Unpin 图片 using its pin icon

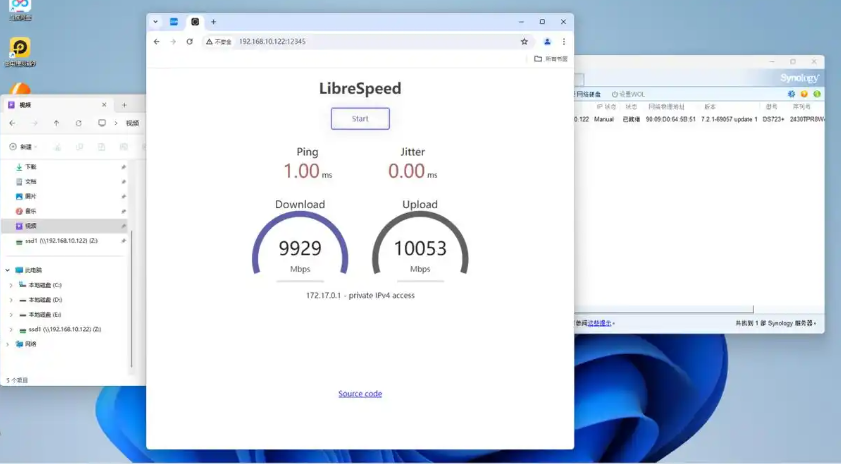click(123, 196)
